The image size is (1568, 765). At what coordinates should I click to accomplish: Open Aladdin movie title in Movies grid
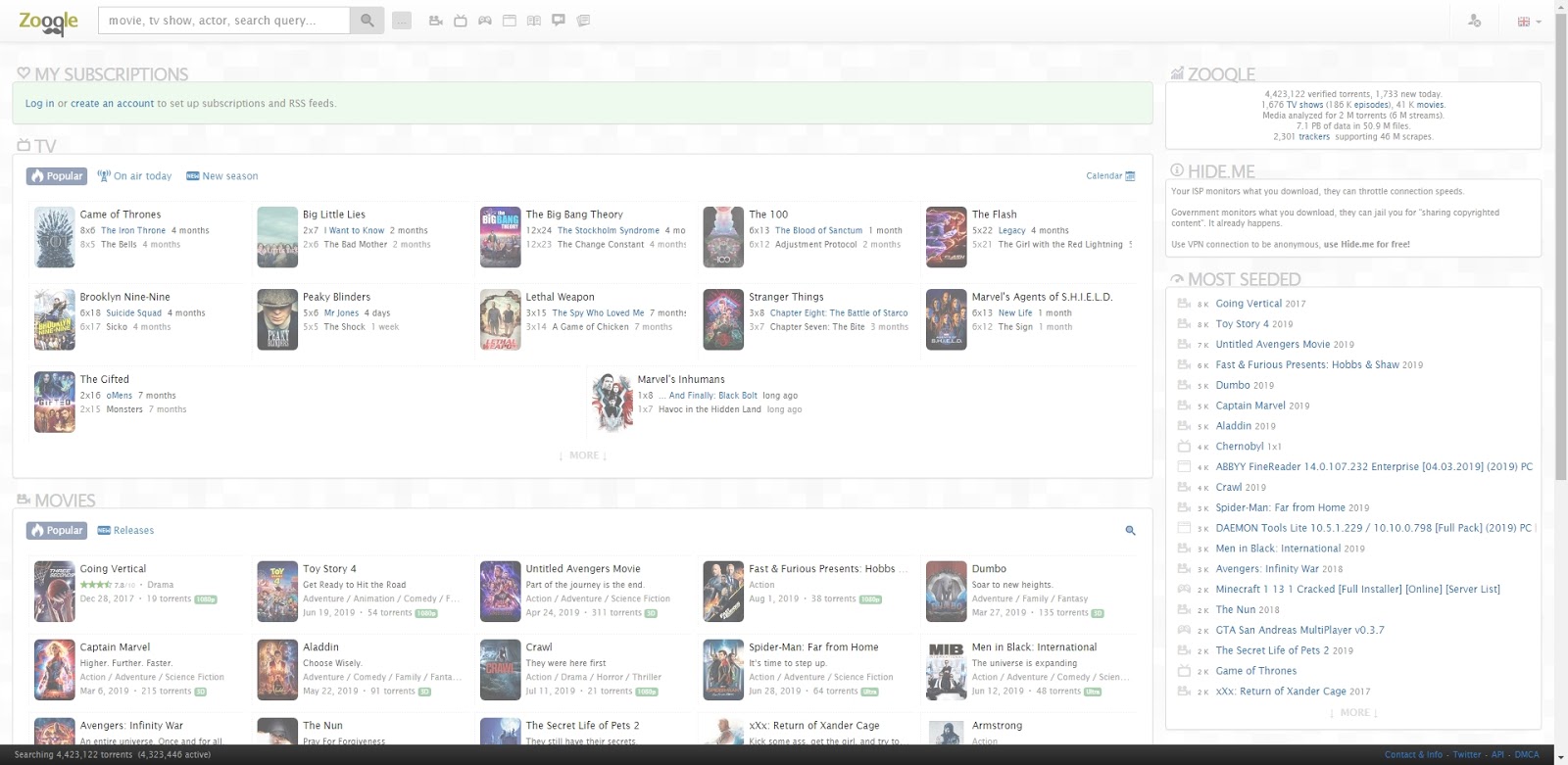point(320,647)
